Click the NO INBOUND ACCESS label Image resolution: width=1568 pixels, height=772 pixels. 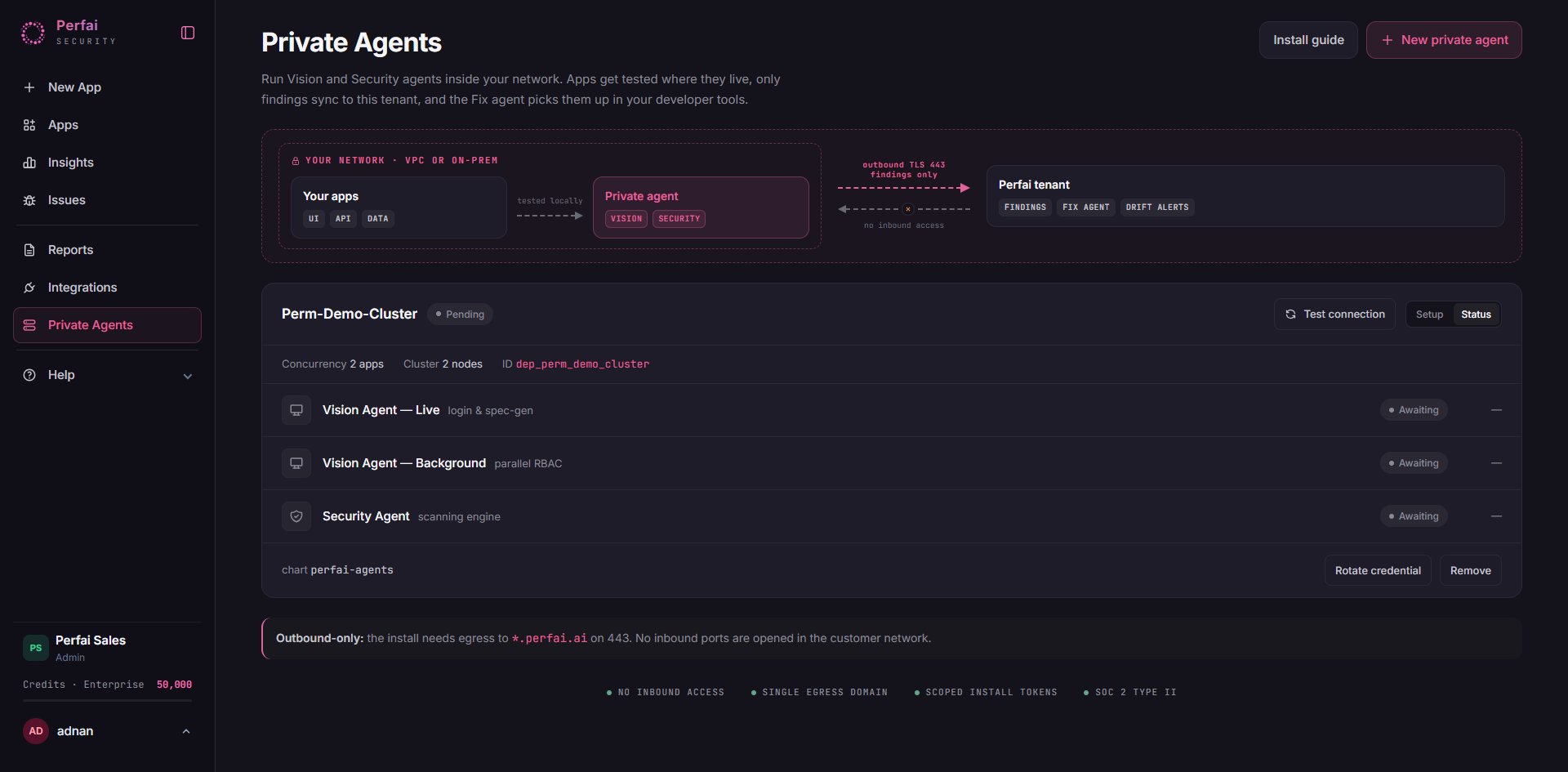[x=671, y=693]
